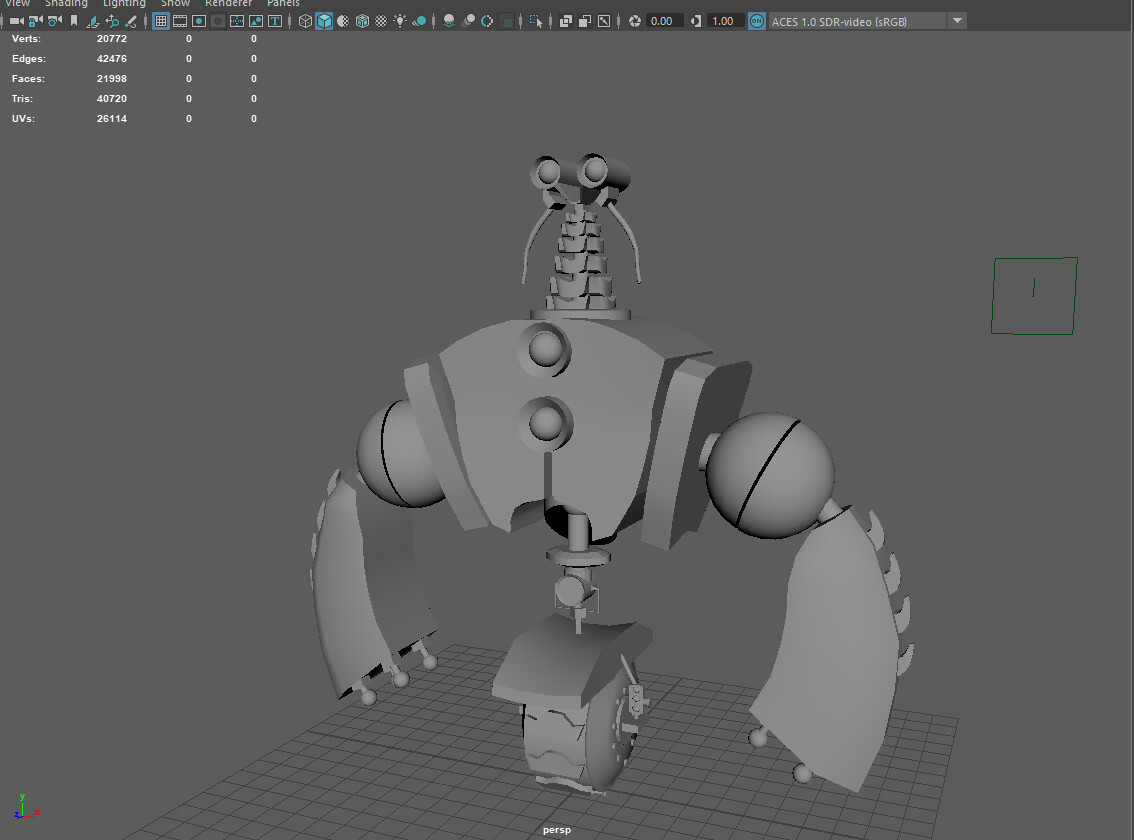Viewport: 1134px width, 840px height.
Task: Show the film gate overlay
Action: [181, 20]
